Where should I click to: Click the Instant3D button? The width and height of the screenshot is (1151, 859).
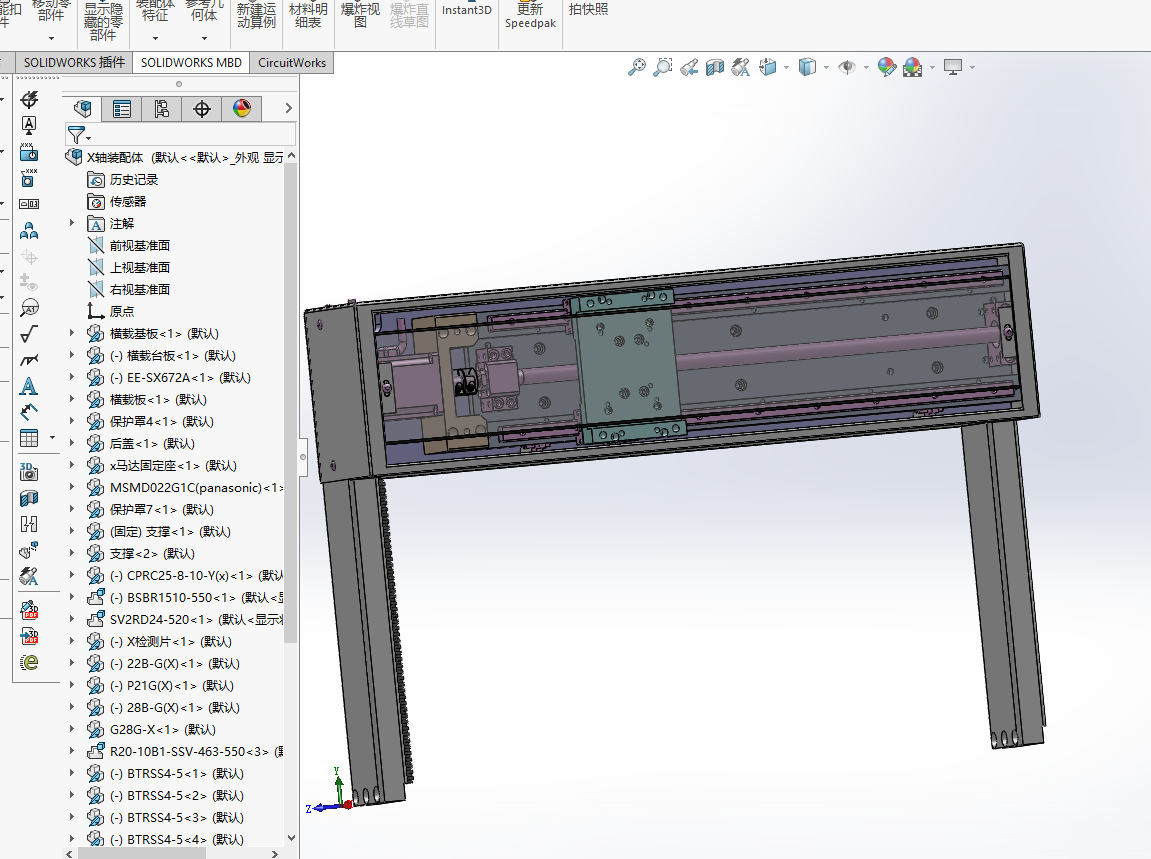click(466, 12)
